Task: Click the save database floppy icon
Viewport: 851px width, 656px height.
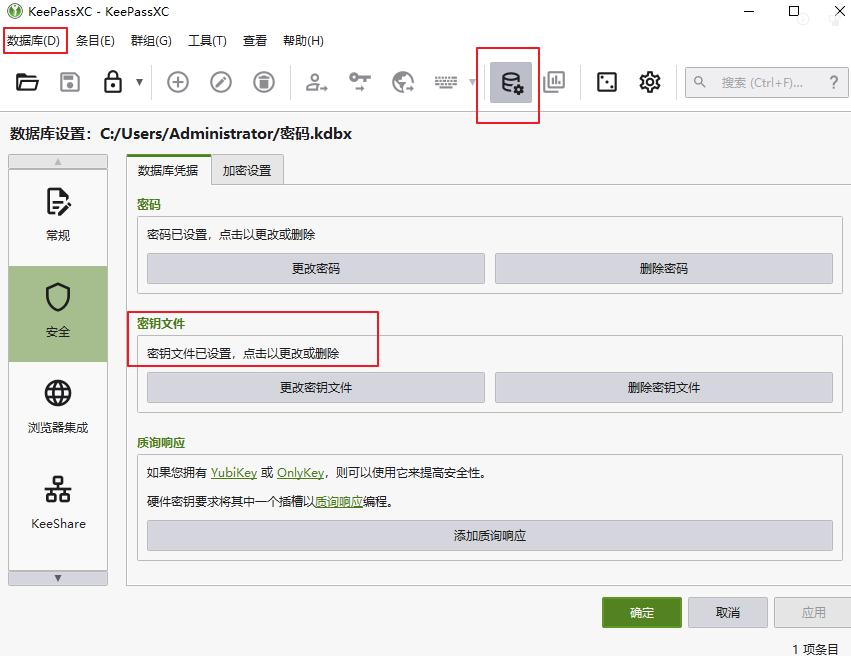Action: click(x=70, y=82)
